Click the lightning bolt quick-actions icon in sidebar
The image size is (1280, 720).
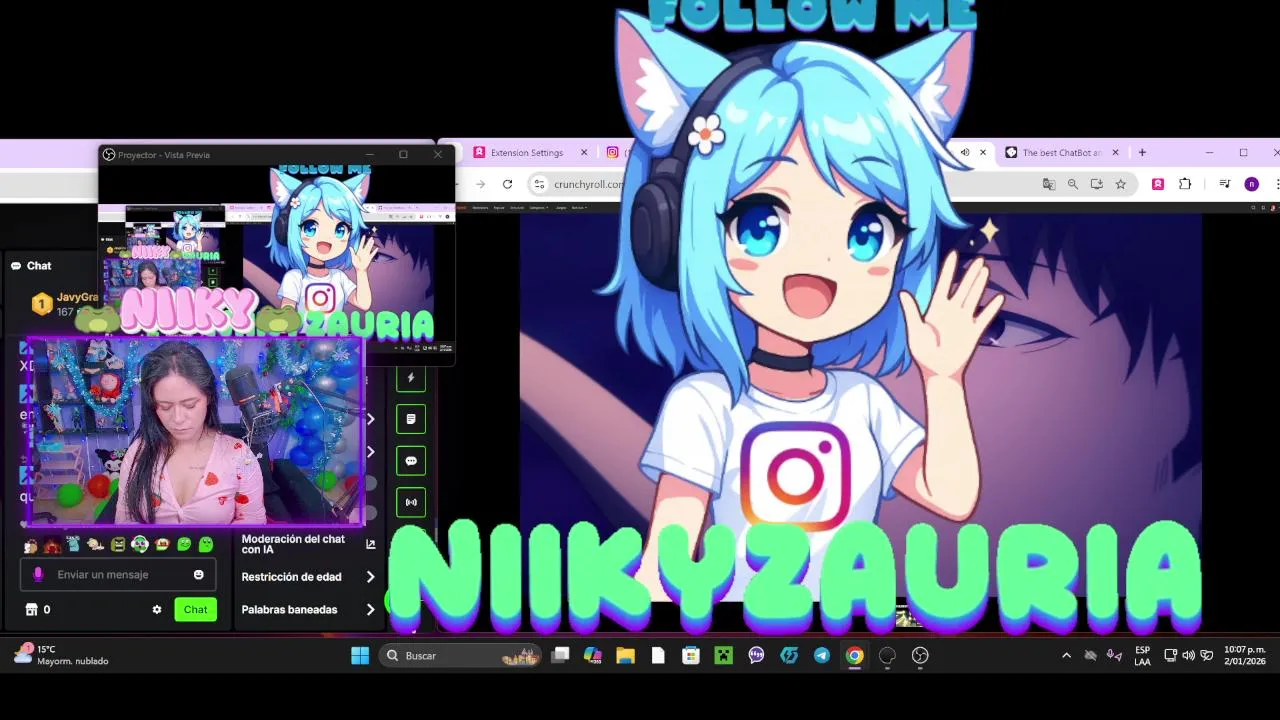coord(410,377)
